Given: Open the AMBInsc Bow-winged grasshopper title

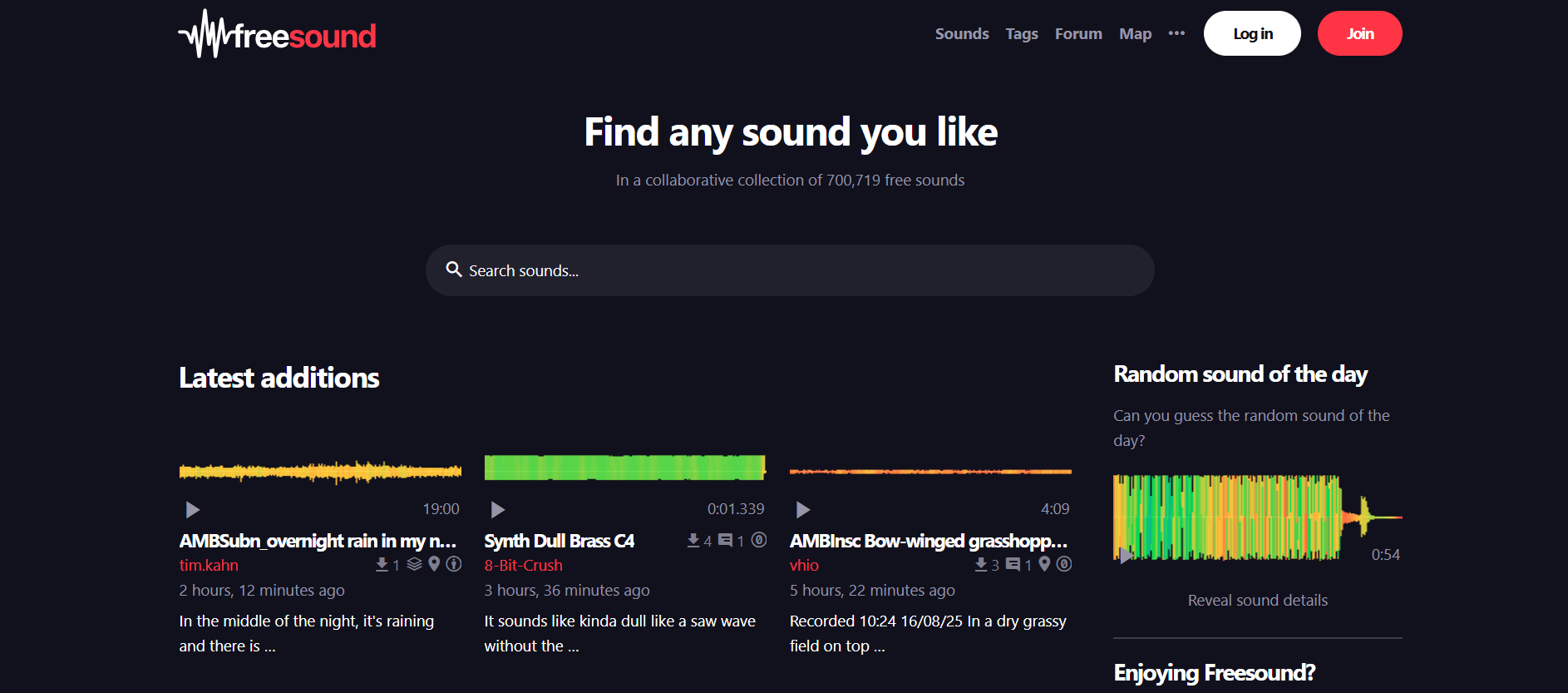Looking at the screenshot, I should coord(929,541).
